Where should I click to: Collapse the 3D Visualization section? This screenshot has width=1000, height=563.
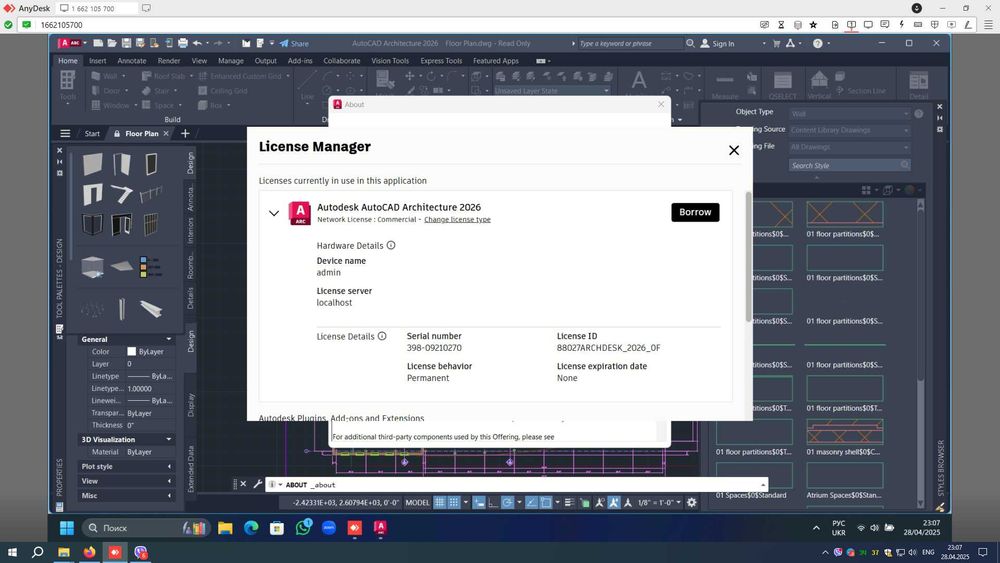tap(168, 439)
